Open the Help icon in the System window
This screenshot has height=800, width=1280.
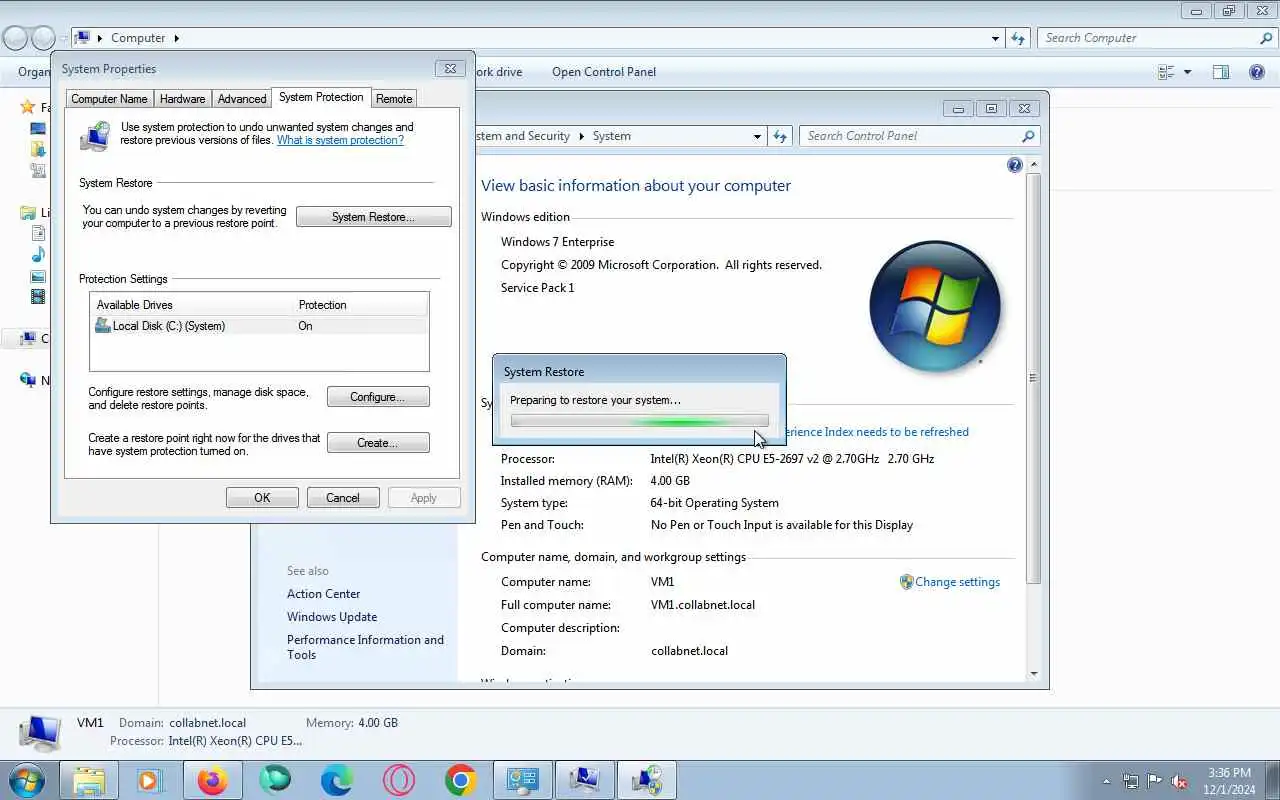[x=1015, y=165]
